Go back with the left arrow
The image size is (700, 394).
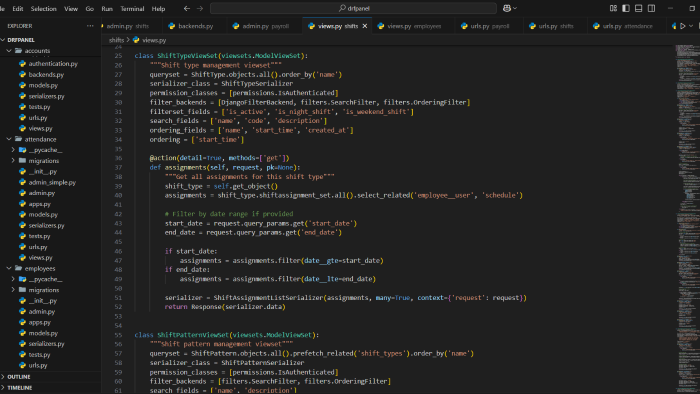[x=187, y=8]
